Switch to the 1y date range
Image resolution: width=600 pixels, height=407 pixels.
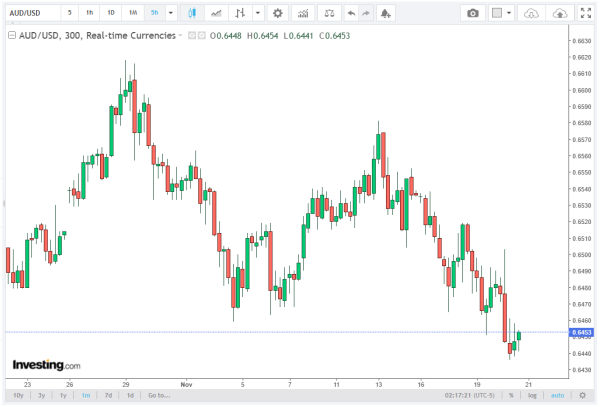(61, 395)
